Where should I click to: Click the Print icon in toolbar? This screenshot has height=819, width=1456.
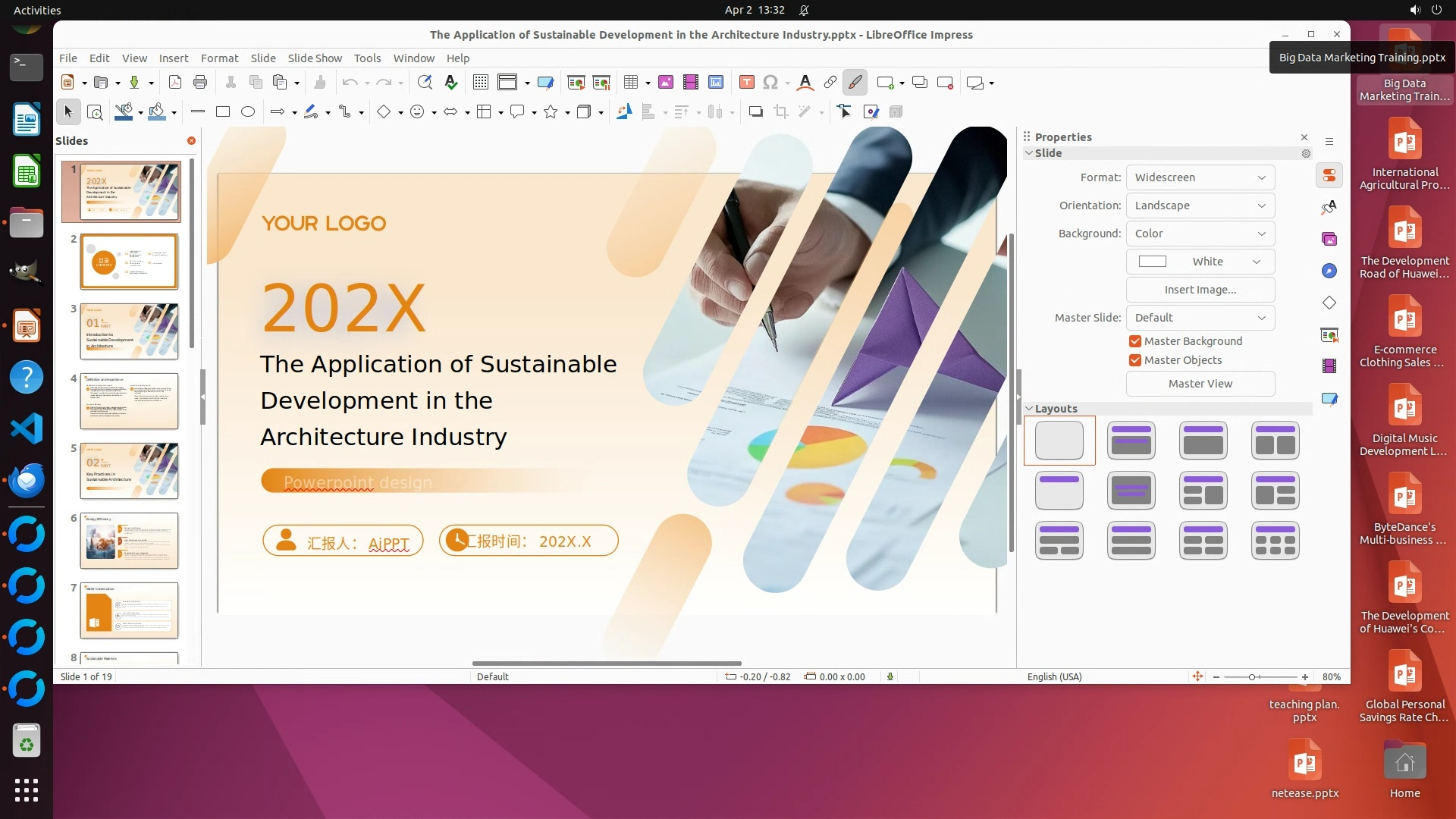pos(200,83)
